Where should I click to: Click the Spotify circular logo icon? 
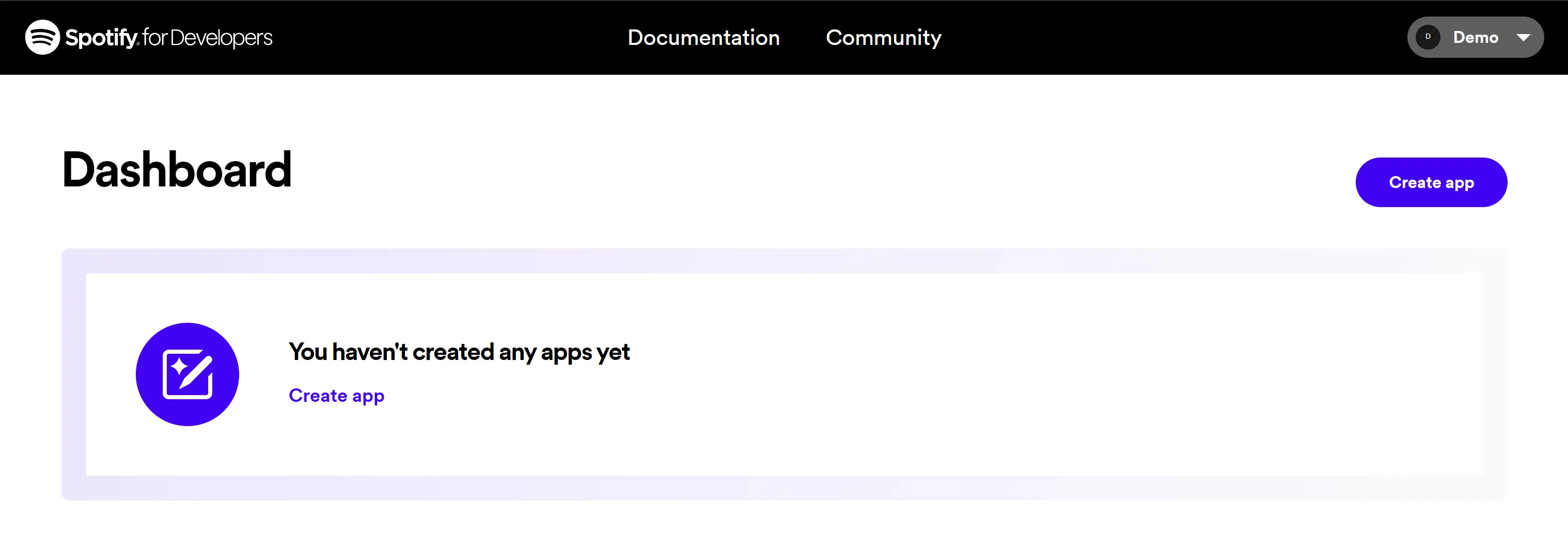[42, 37]
